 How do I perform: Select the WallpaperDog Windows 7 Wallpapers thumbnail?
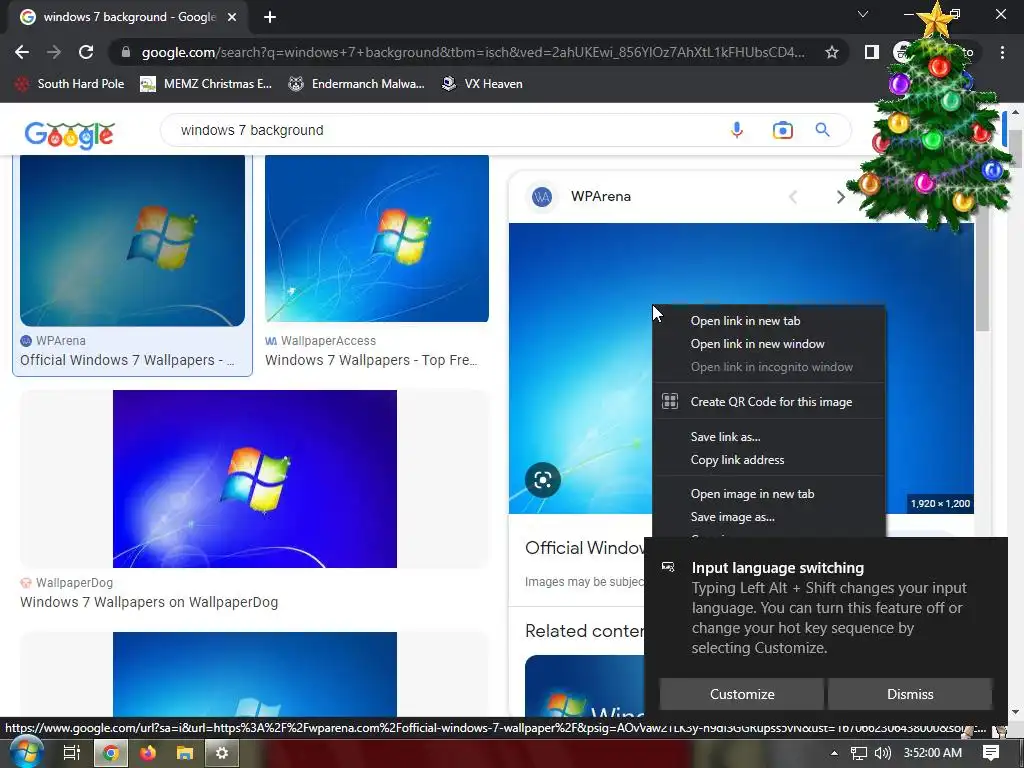(x=255, y=479)
